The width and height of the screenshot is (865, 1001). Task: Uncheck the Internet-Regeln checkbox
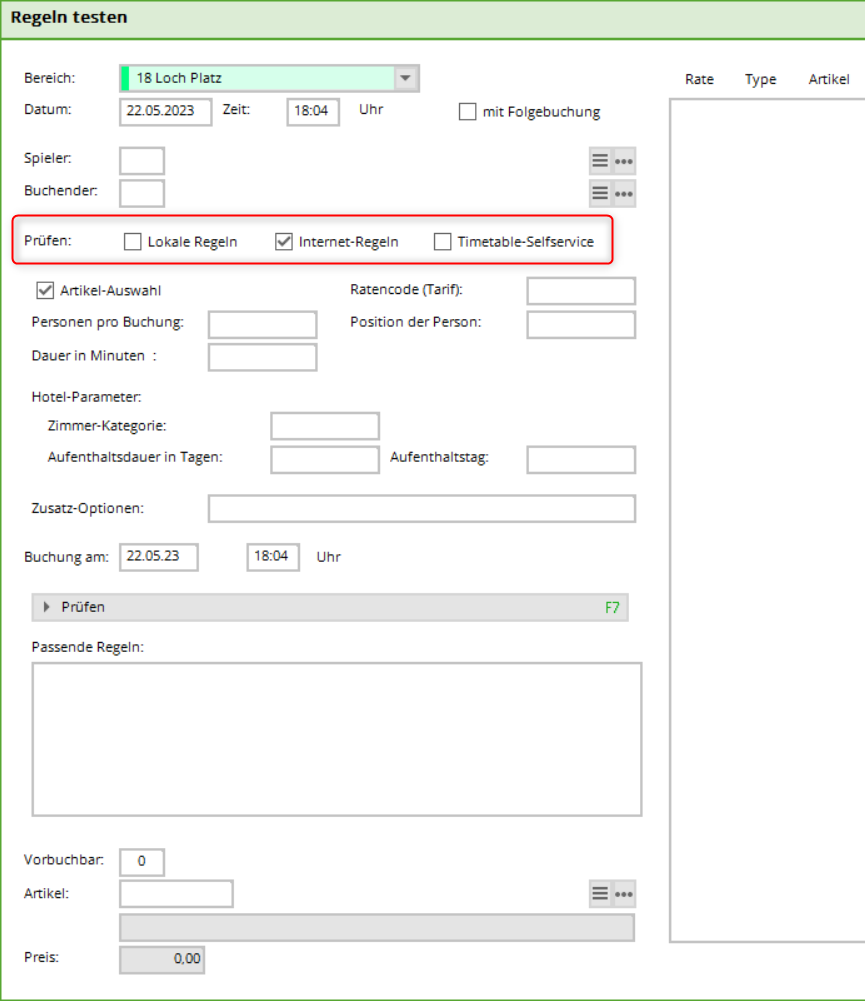coord(284,241)
